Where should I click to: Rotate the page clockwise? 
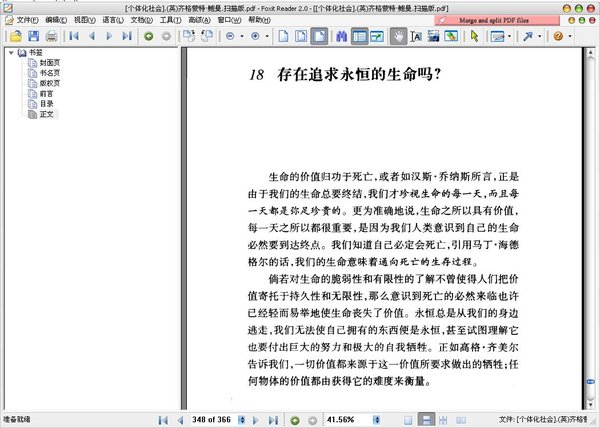(189, 36)
